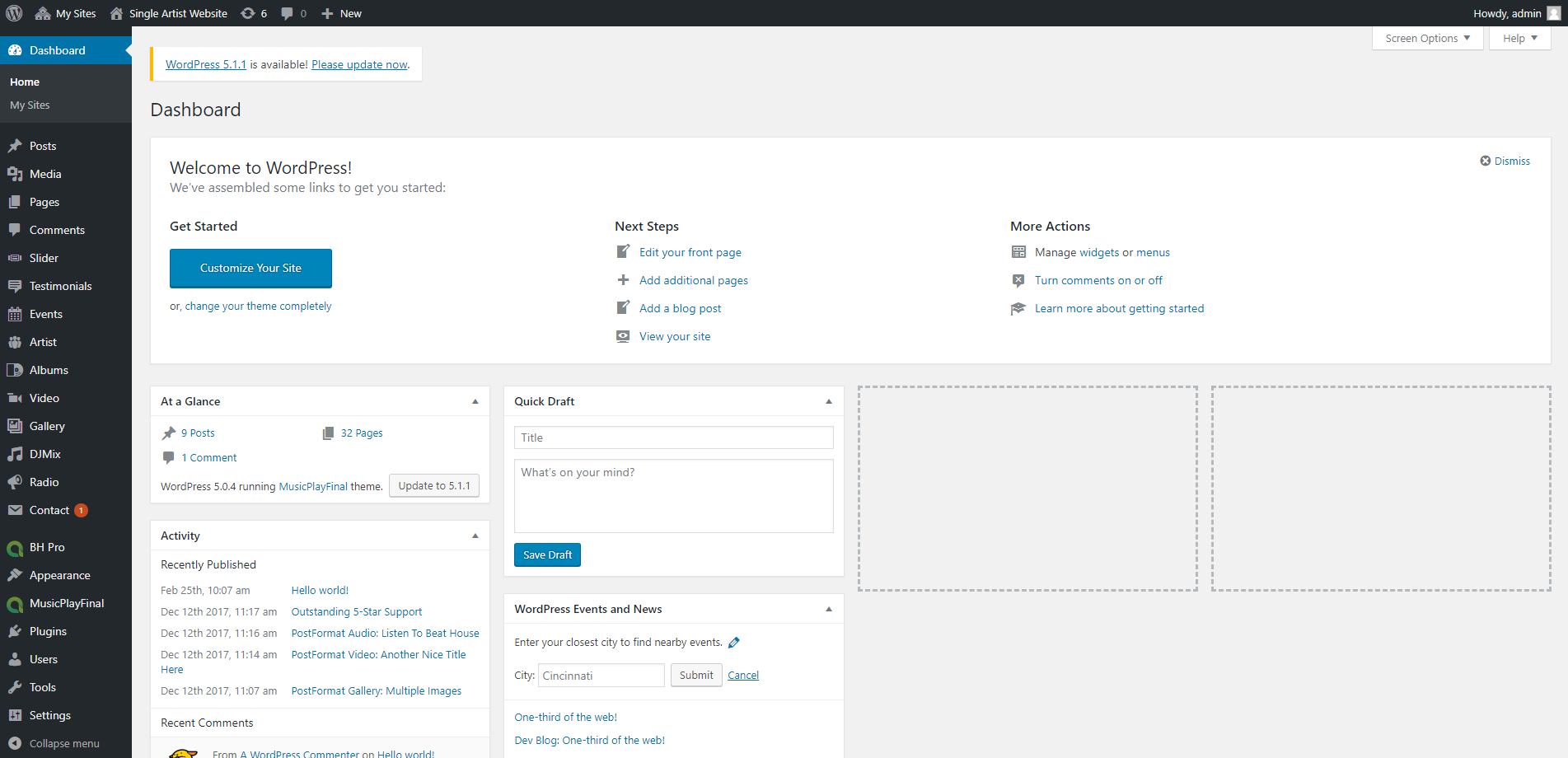Dismiss the Welcome to WordPress panel

[1505, 161]
